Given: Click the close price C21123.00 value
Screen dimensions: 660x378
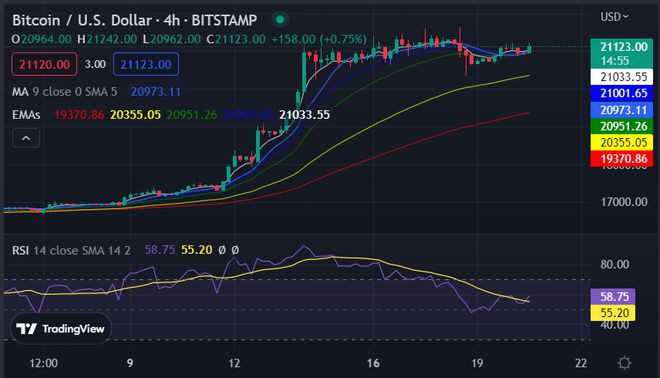Looking at the screenshot, I should (236, 39).
